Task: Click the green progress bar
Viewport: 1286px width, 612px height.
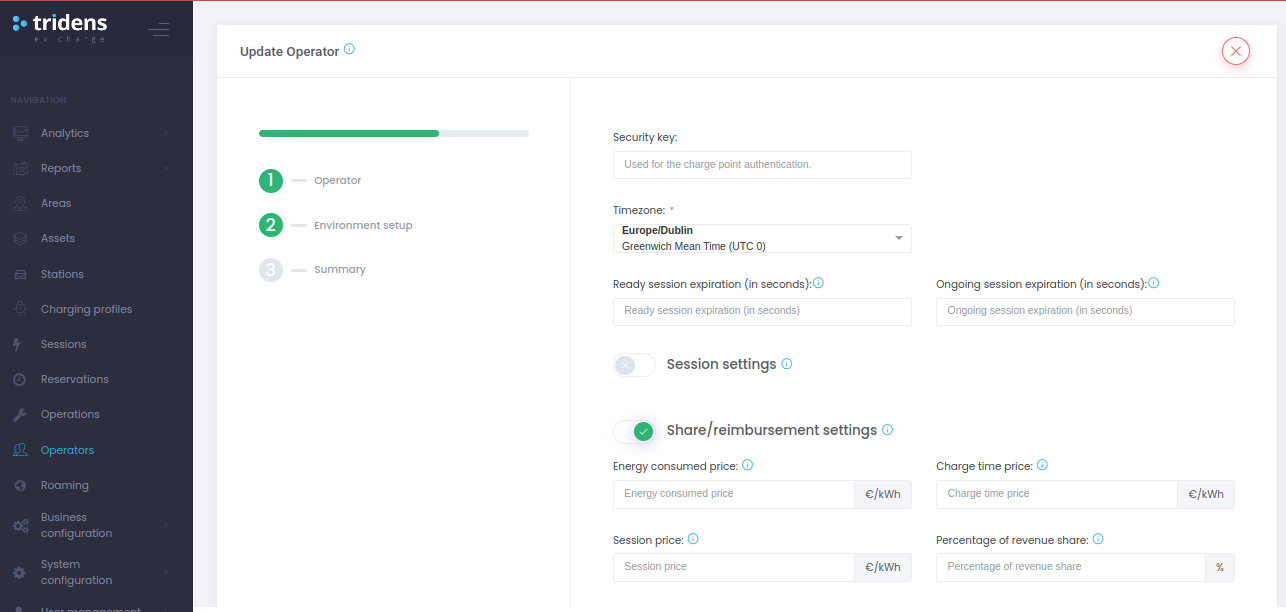Action: [x=348, y=133]
